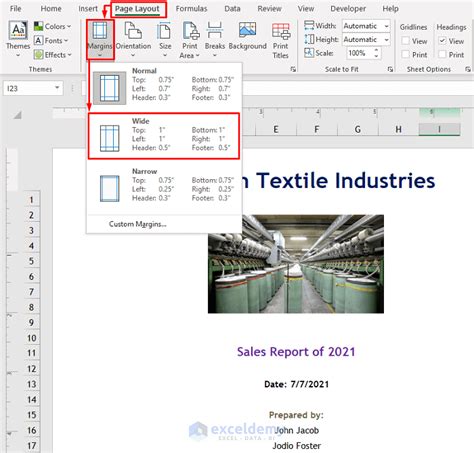Open the Help tab
Viewport: 474px width, 453px height.
[390, 9]
